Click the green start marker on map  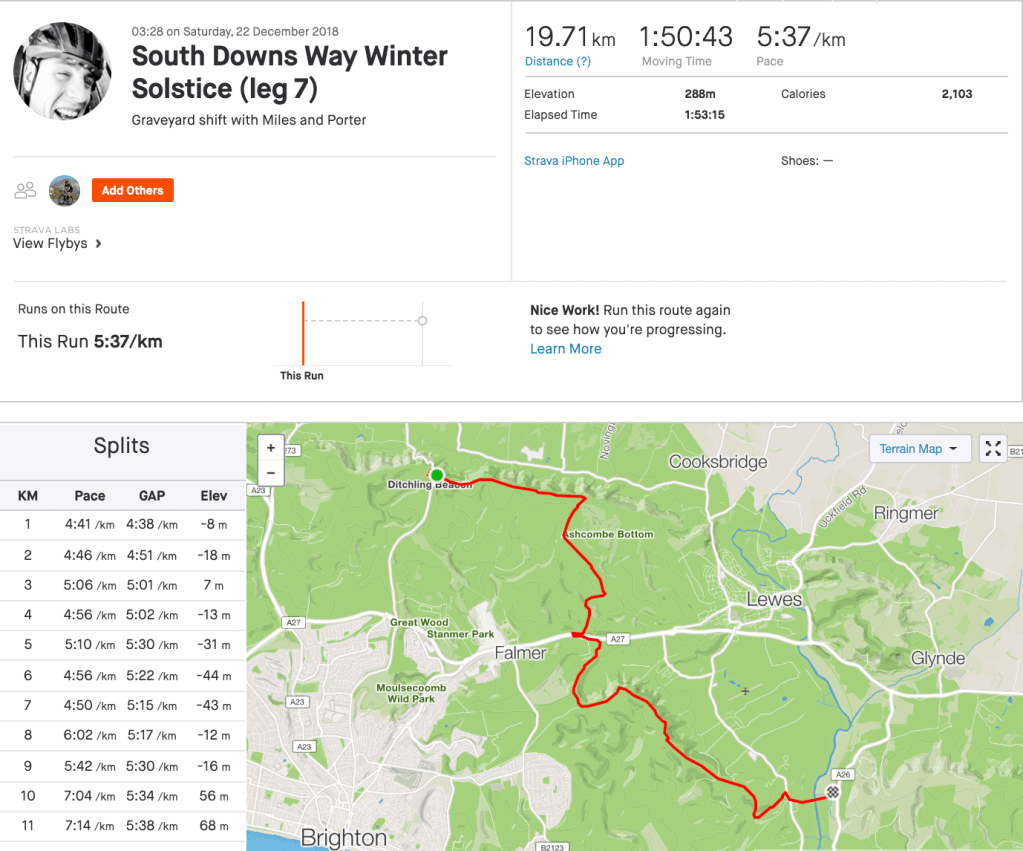click(x=437, y=475)
